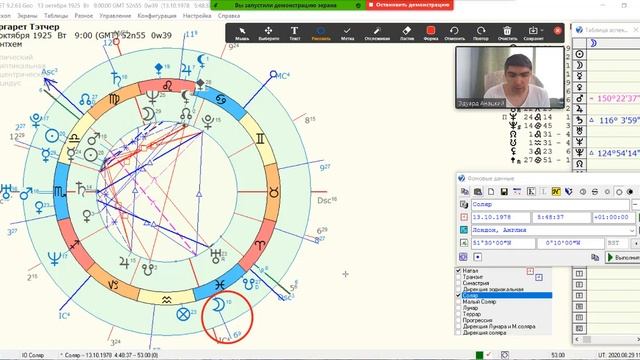The height and width of the screenshot is (360, 640).
Task: Click the floppy disk save icon
Action: point(504,191)
